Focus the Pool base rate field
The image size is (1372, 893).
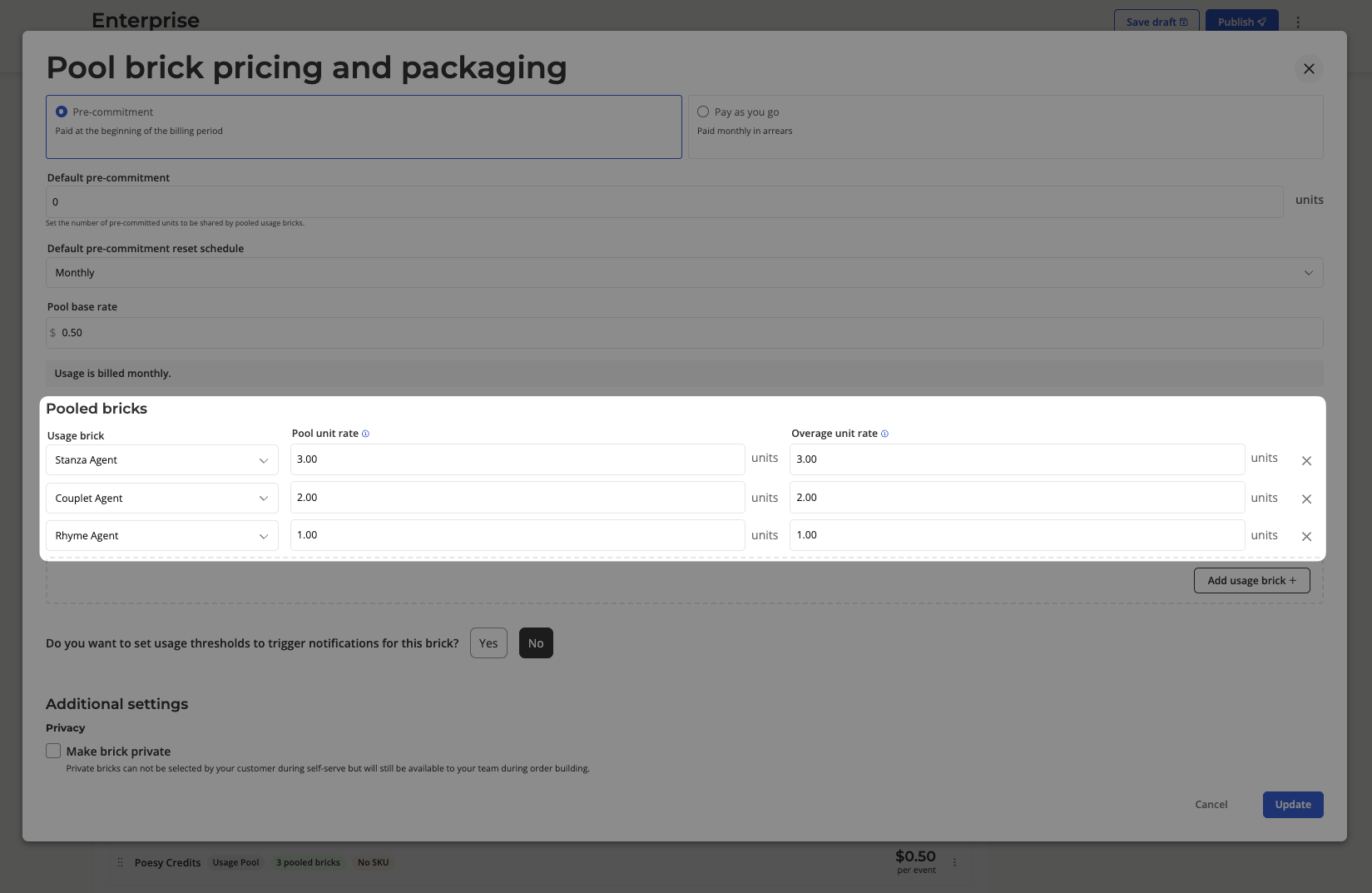click(x=684, y=333)
